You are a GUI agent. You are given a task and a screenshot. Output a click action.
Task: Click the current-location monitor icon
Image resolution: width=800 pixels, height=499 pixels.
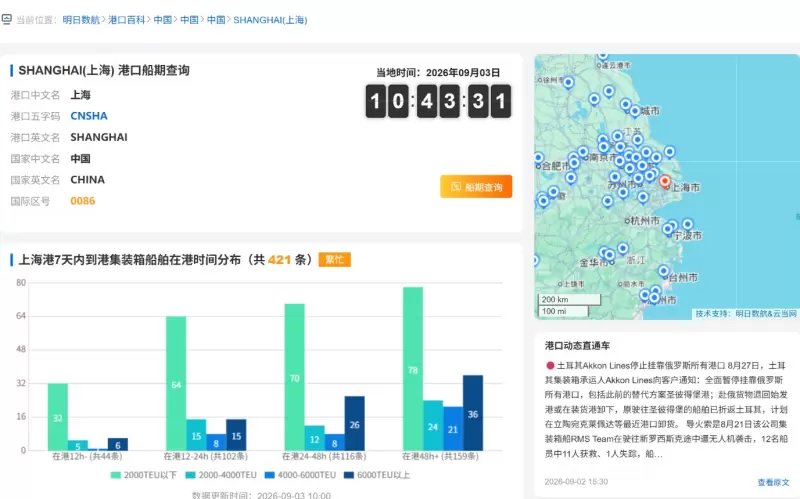click(6, 19)
